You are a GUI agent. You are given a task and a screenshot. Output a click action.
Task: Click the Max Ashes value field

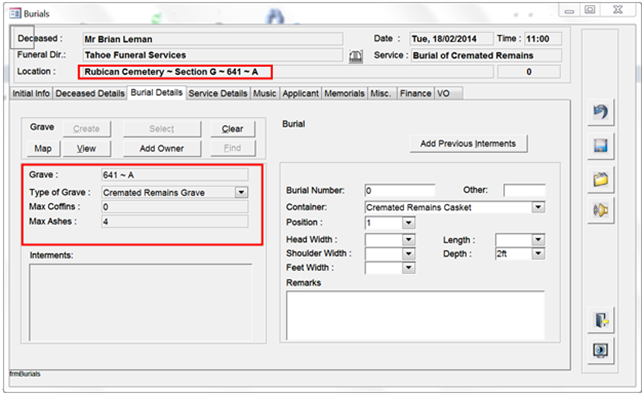175,222
